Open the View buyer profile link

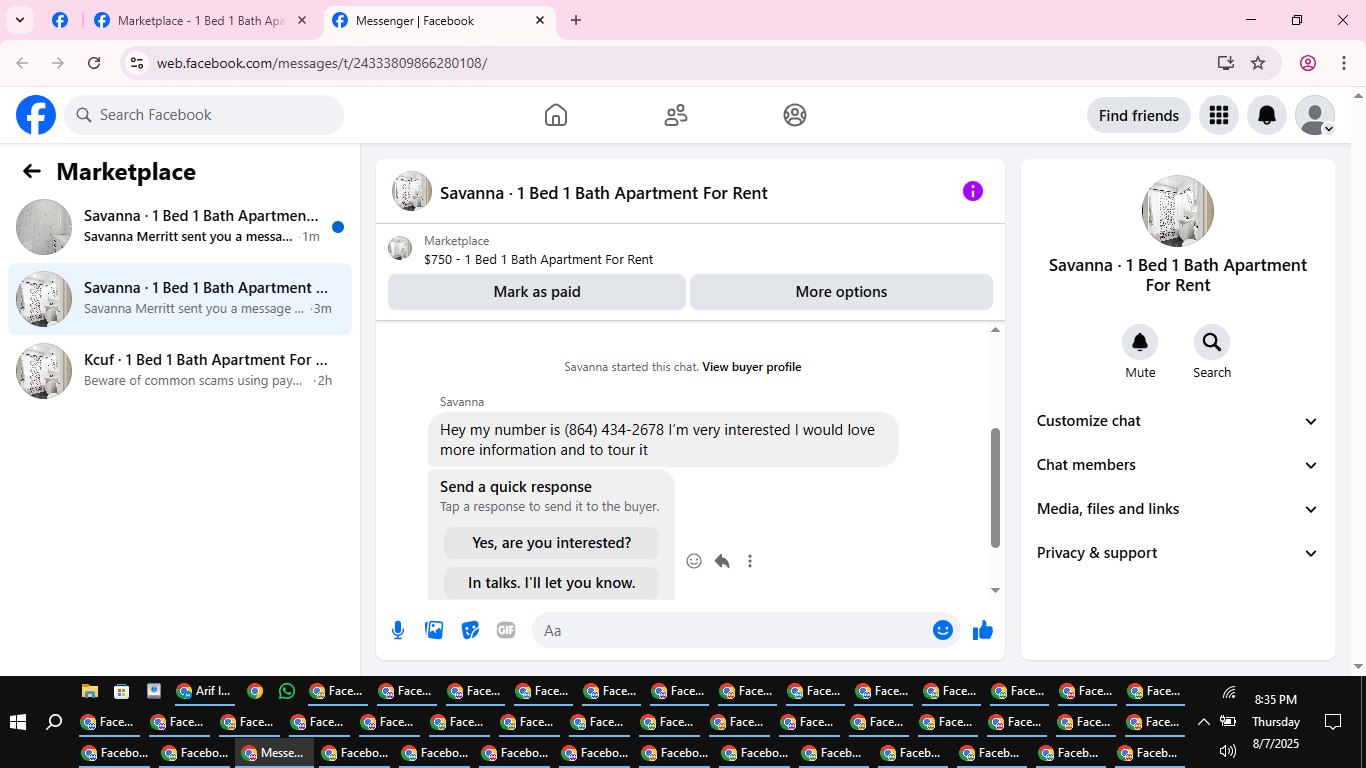pyautogui.click(x=752, y=367)
